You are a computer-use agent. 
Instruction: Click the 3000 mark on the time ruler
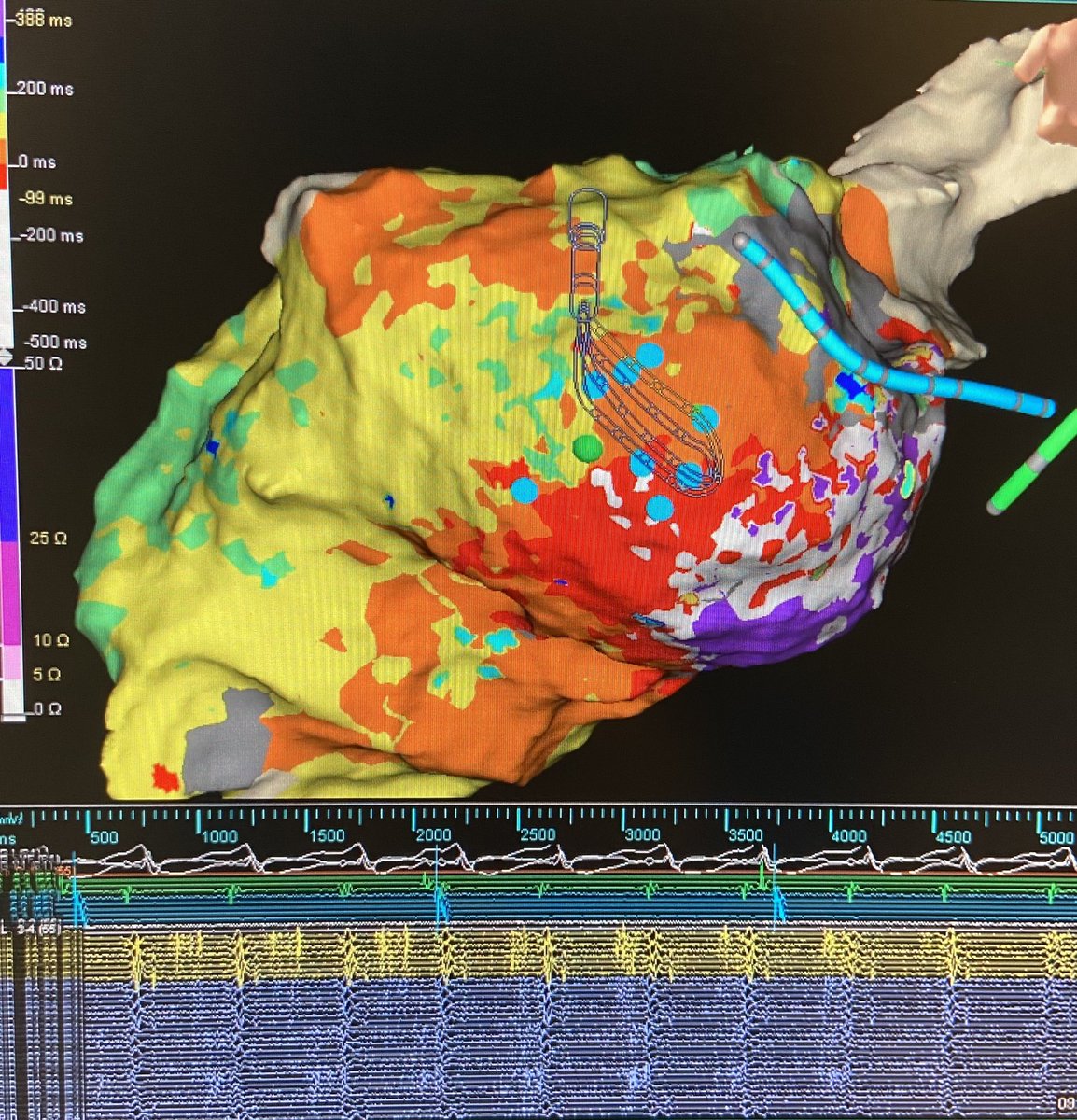tap(642, 836)
